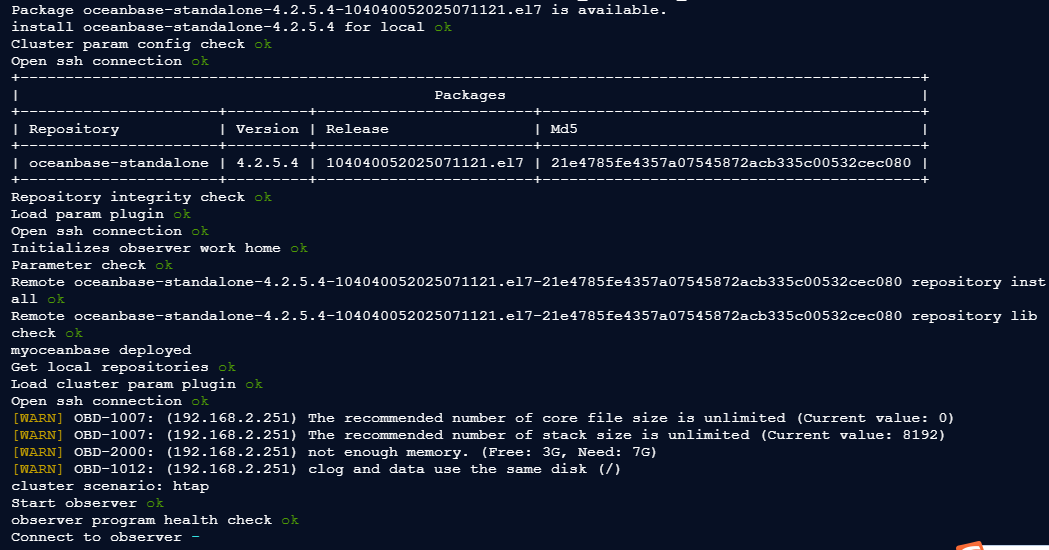This screenshot has height=550, width=1049.
Task: Click the 'Connect to observer' prompt line
Action: pos(97,537)
